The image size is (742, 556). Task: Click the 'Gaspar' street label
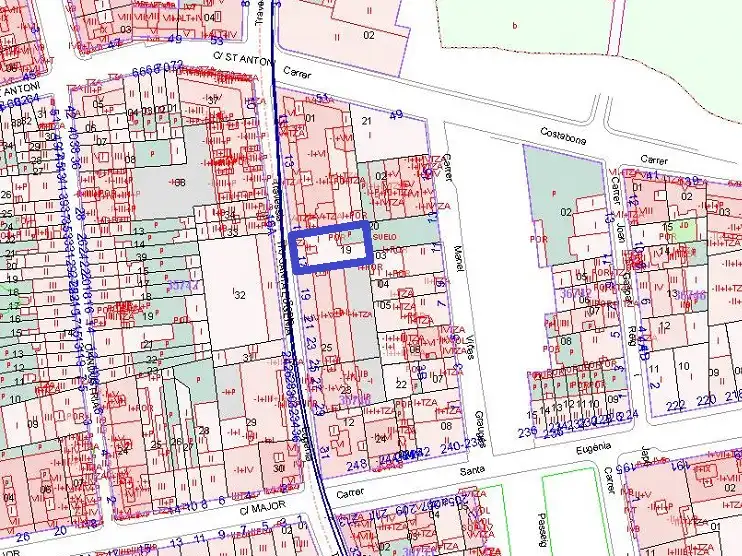[x=627, y=289]
